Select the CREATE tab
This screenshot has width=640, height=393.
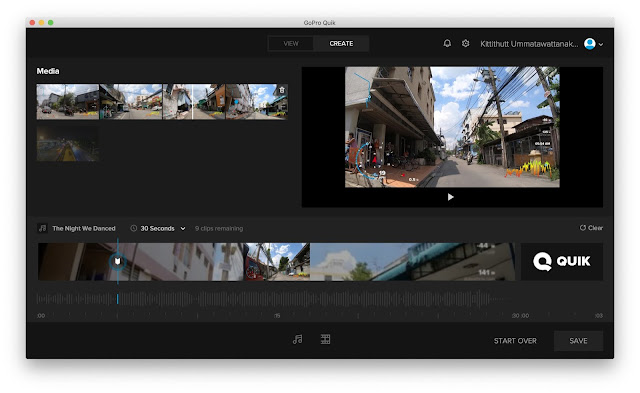(341, 44)
